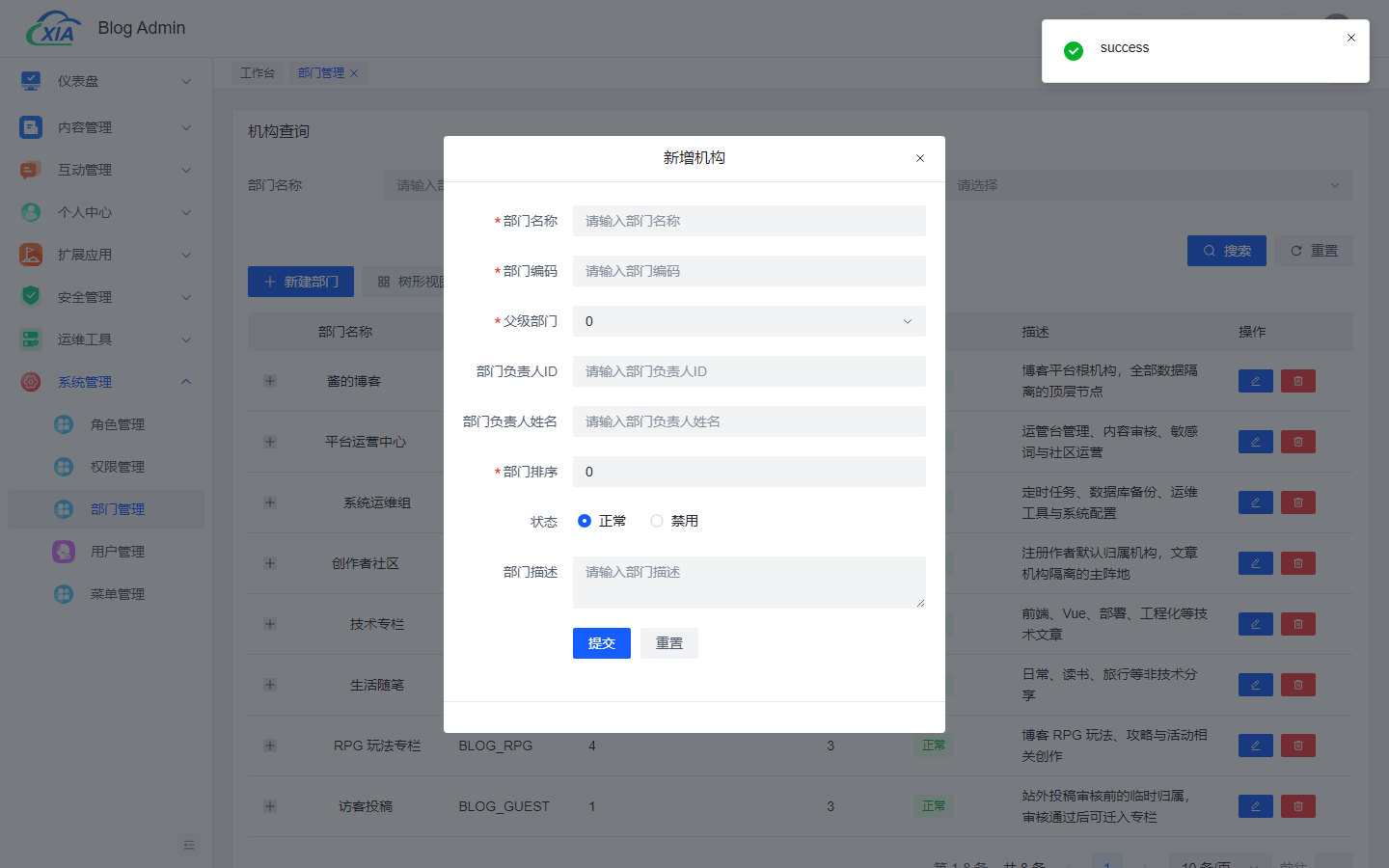
Task: Focus the 部门编码 input field
Action: pos(749,271)
